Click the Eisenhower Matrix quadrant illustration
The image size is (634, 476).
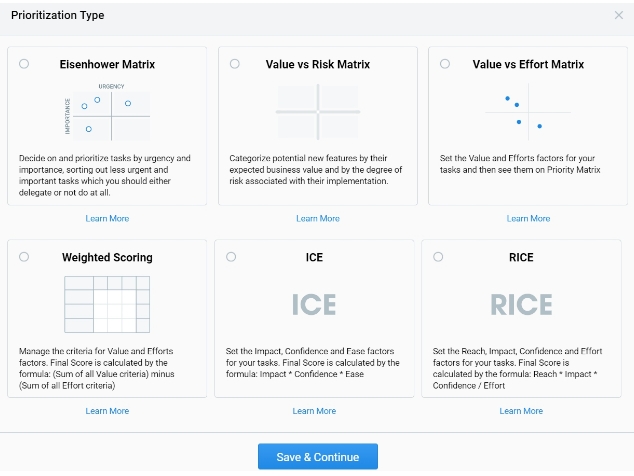pos(107,113)
